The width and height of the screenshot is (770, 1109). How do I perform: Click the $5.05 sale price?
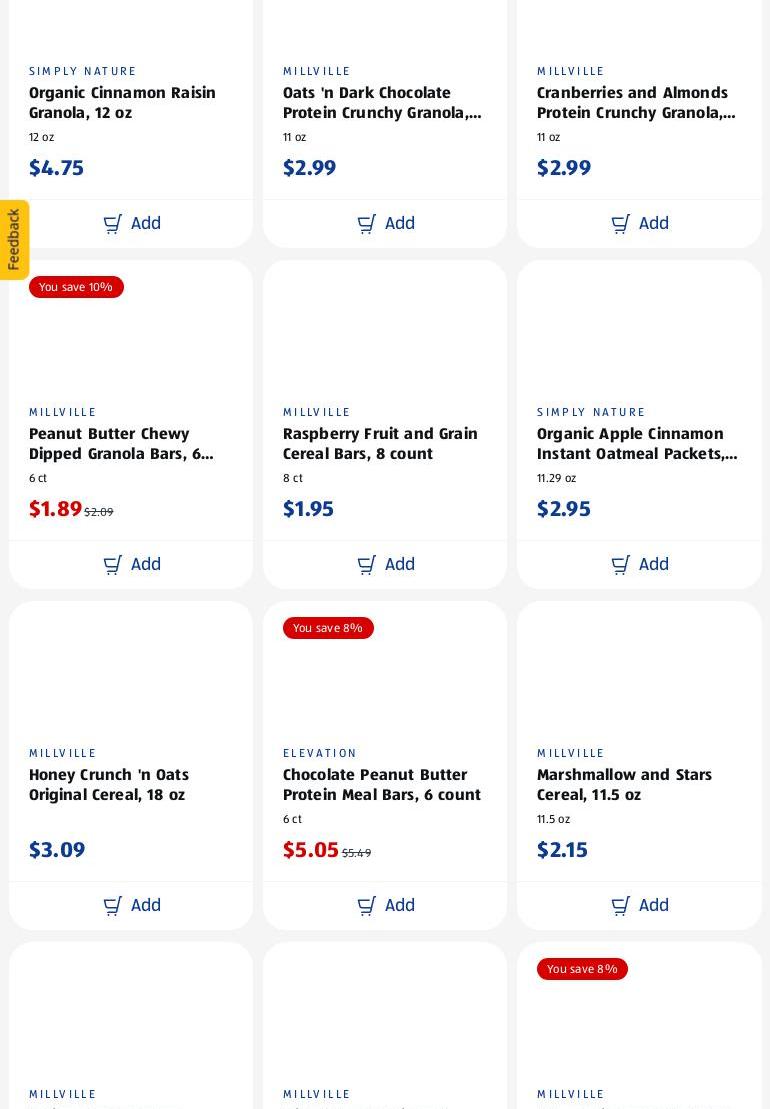310,849
